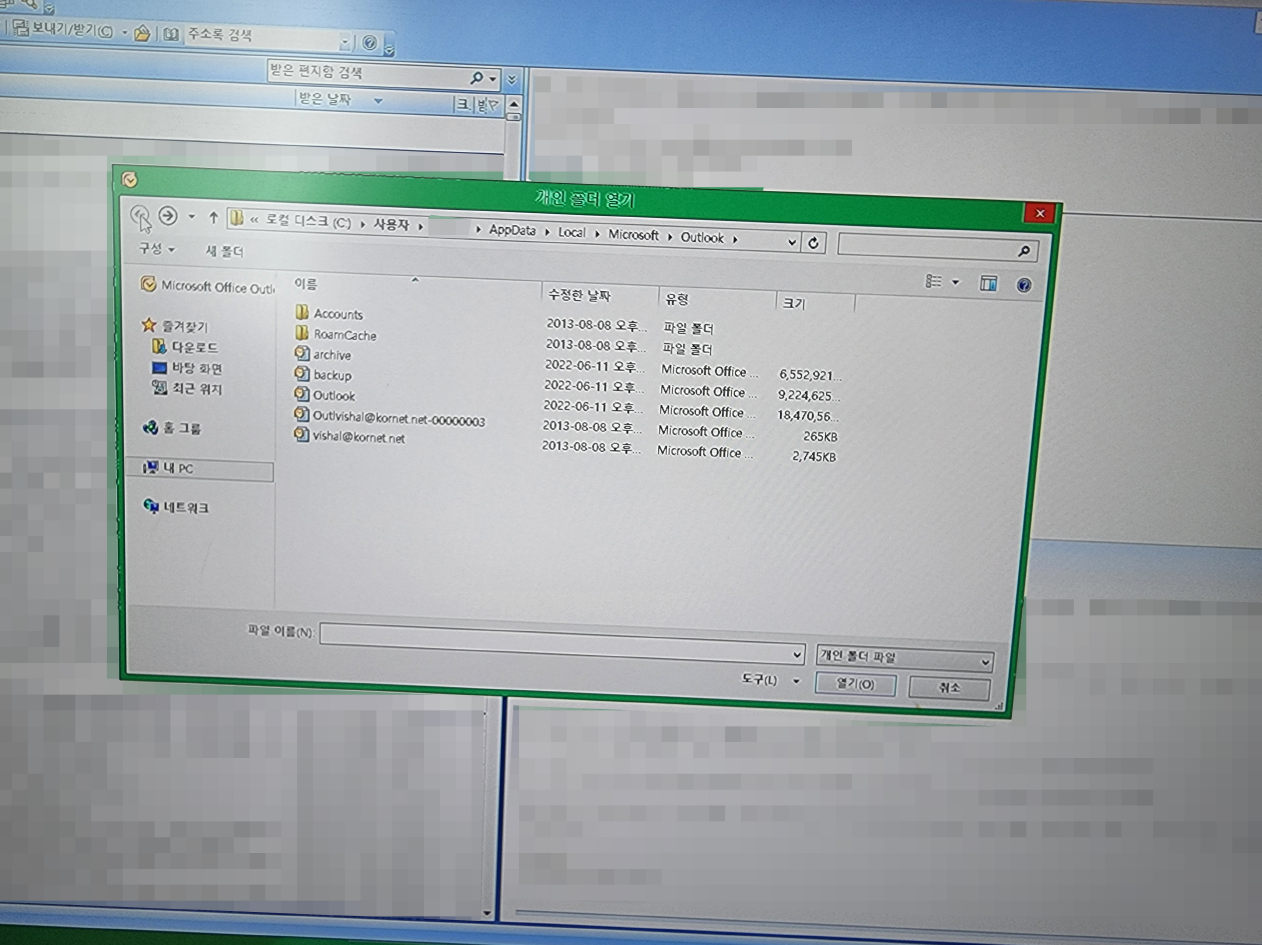Click Local in the address path
The height and width of the screenshot is (945, 1262).
point(572,232)
